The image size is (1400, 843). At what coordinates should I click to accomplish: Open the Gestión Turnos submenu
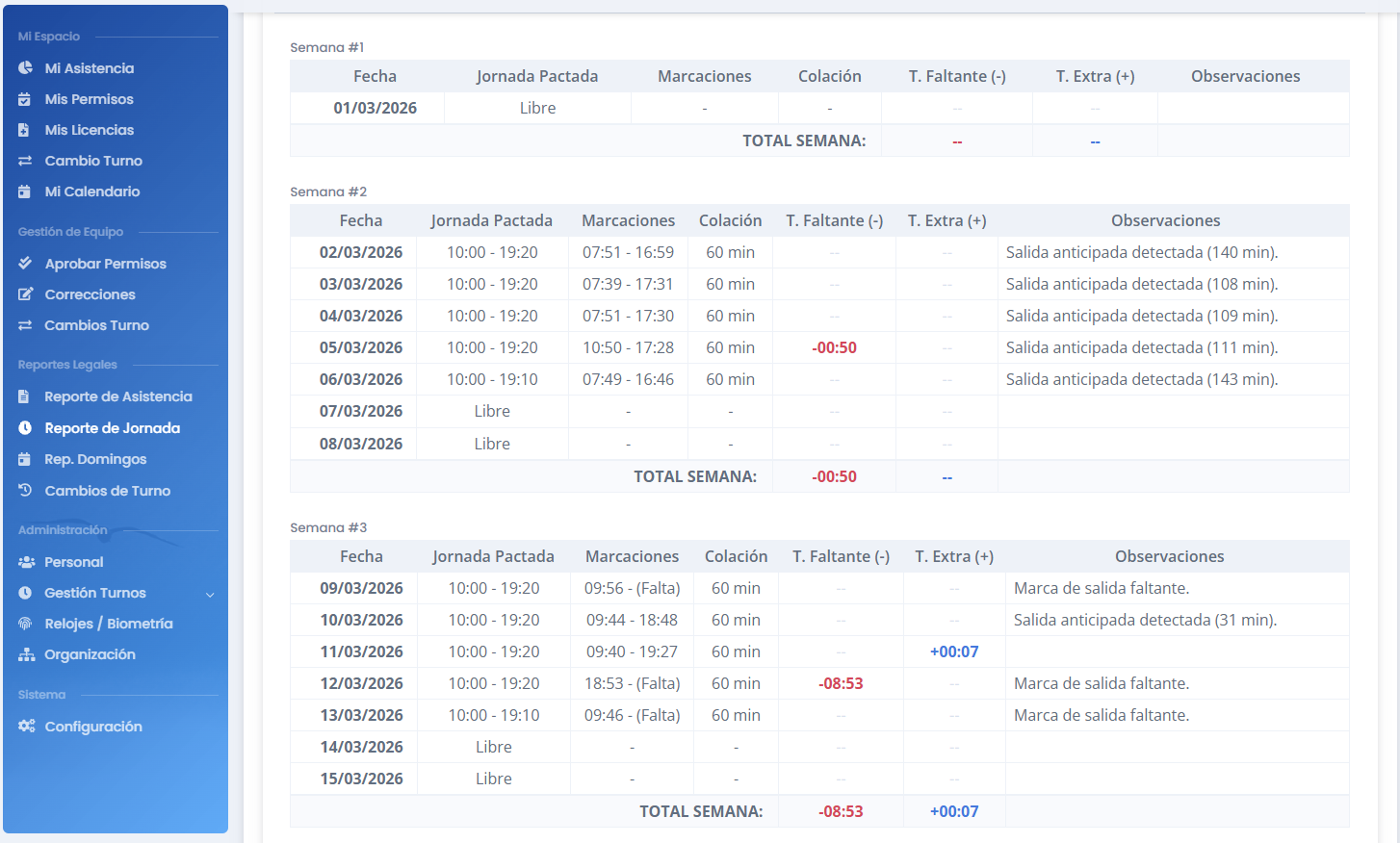[95, 593]
